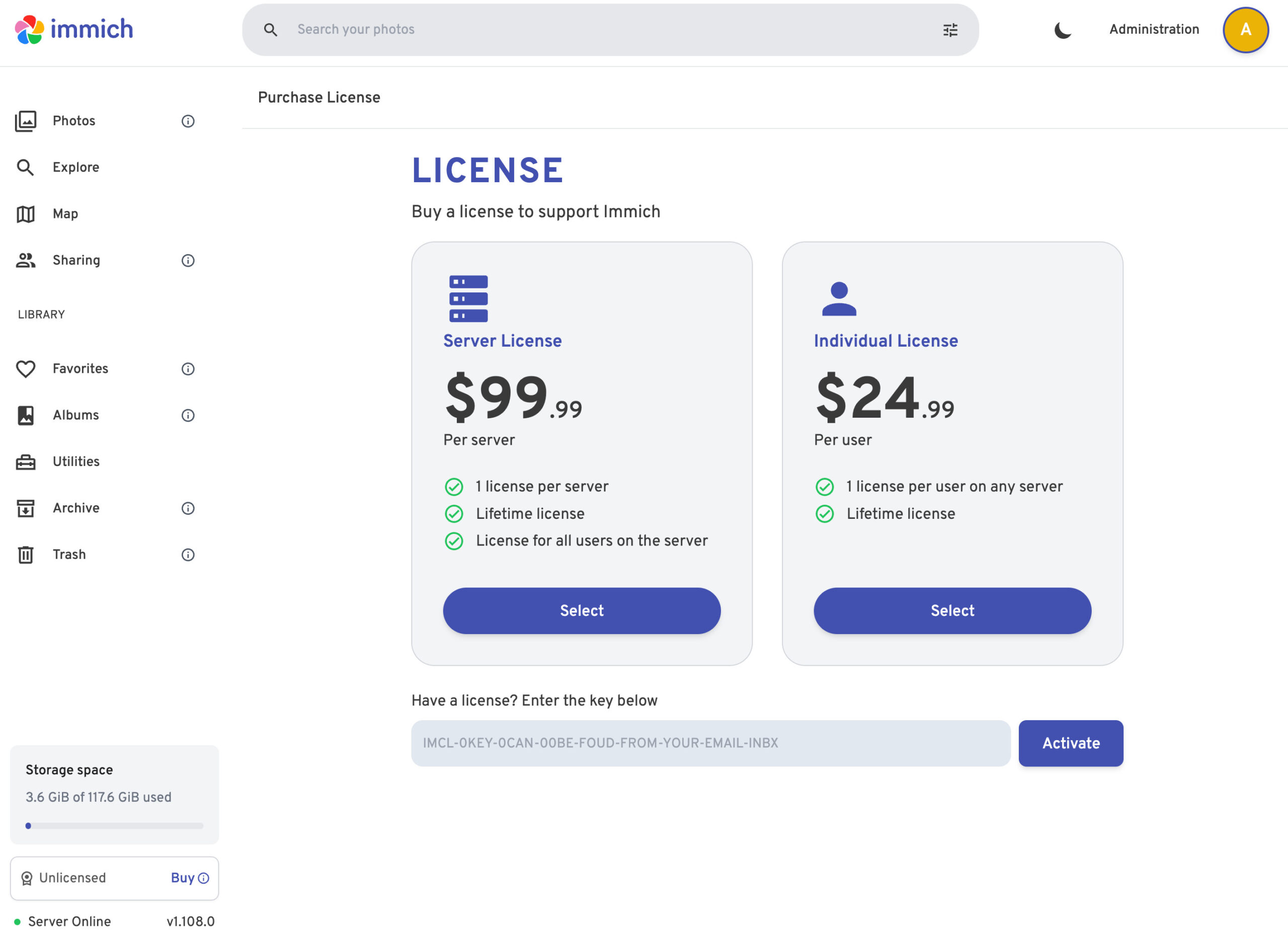
Task: Click the Storage space heading
Action: coord(69,770)
